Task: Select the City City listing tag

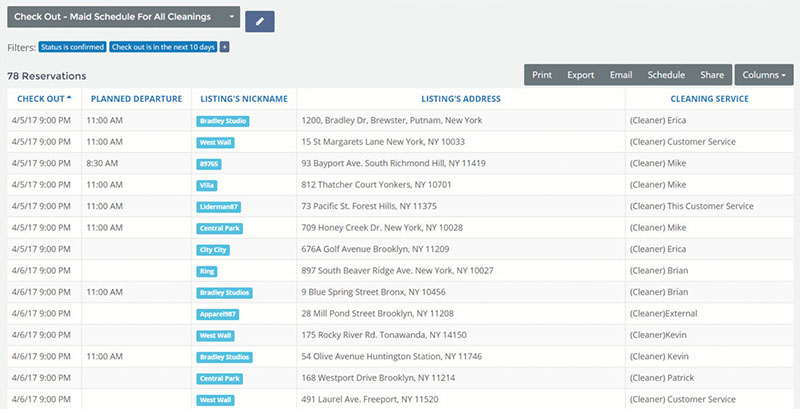Action: point(213,250)
